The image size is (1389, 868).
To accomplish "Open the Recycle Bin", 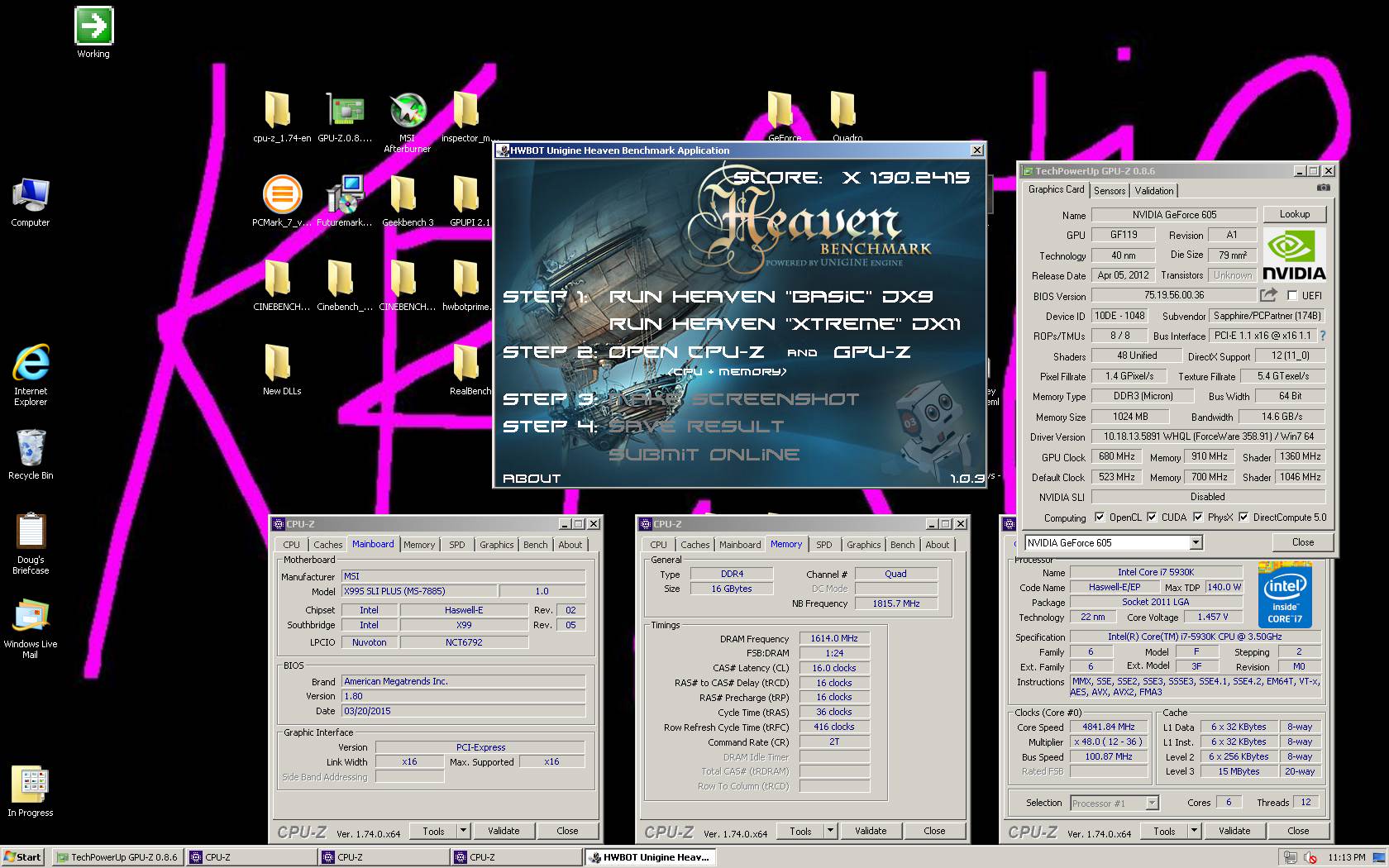I will pyautogui.click(x=31, y=448).
